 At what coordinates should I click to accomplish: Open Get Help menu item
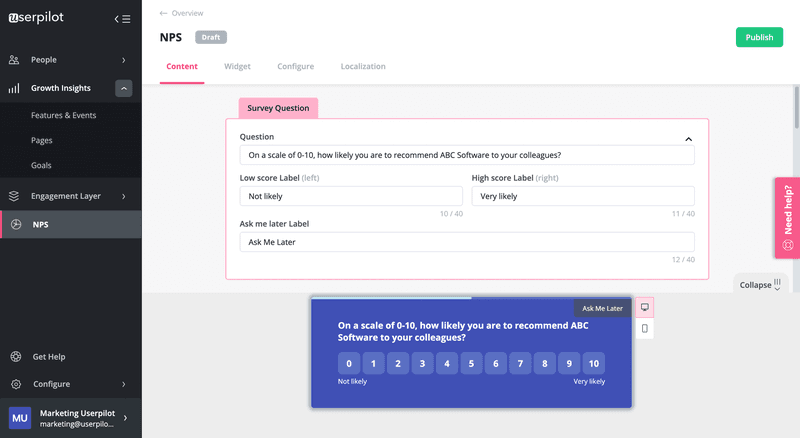point(49,357)
